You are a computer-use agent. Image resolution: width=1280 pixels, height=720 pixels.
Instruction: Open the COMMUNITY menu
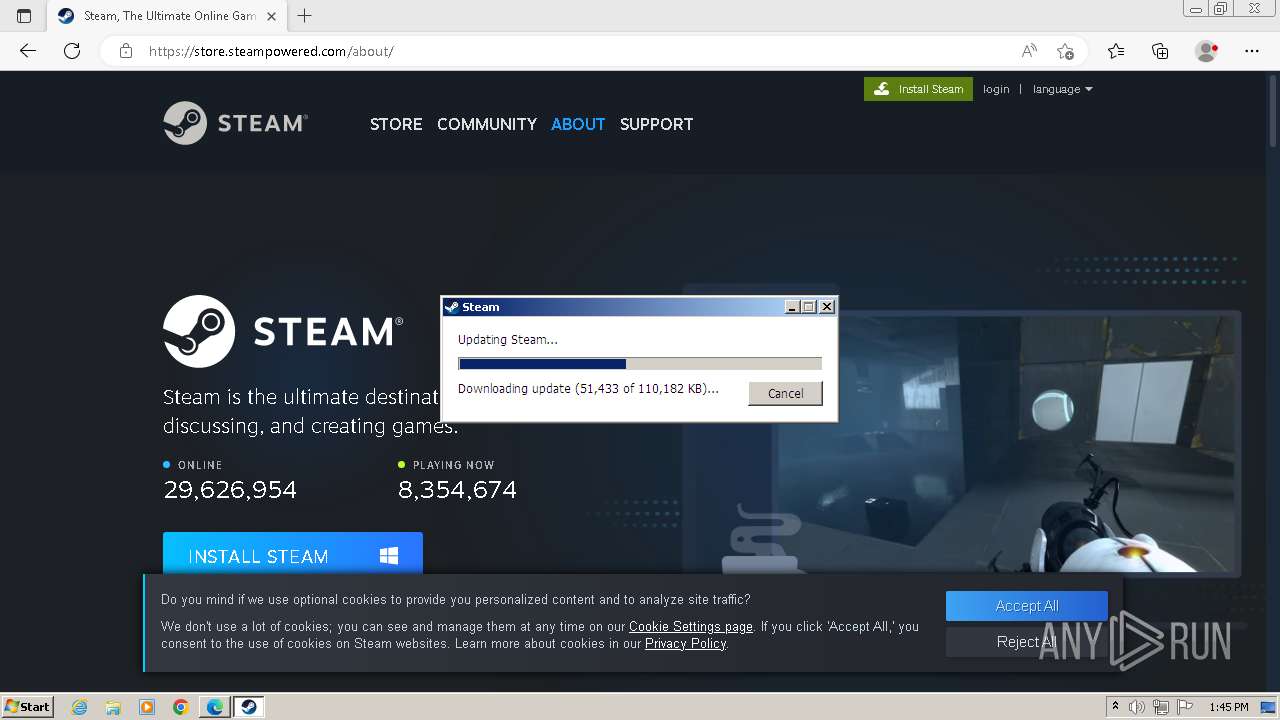coord(487,124)
